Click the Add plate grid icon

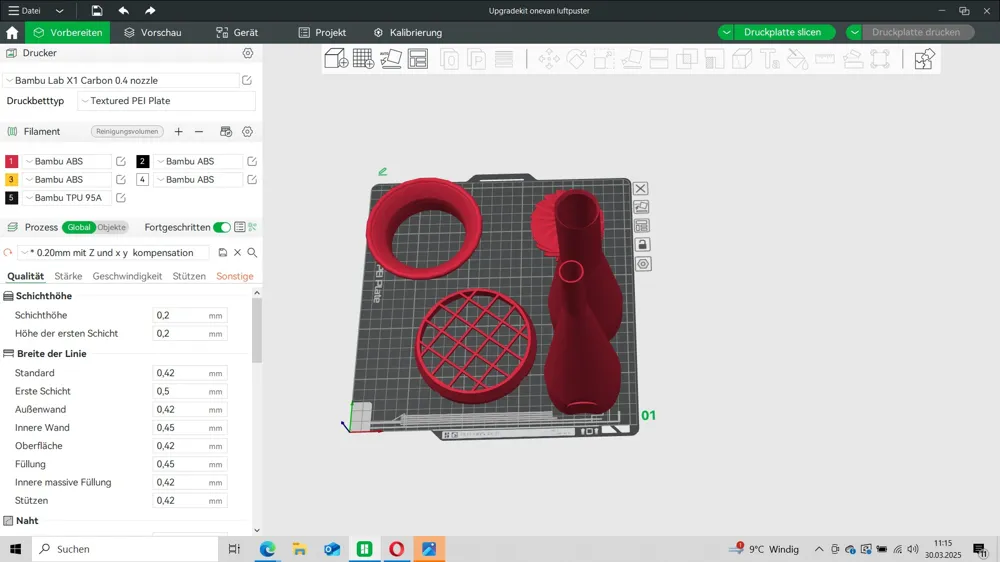pos(364,59)
